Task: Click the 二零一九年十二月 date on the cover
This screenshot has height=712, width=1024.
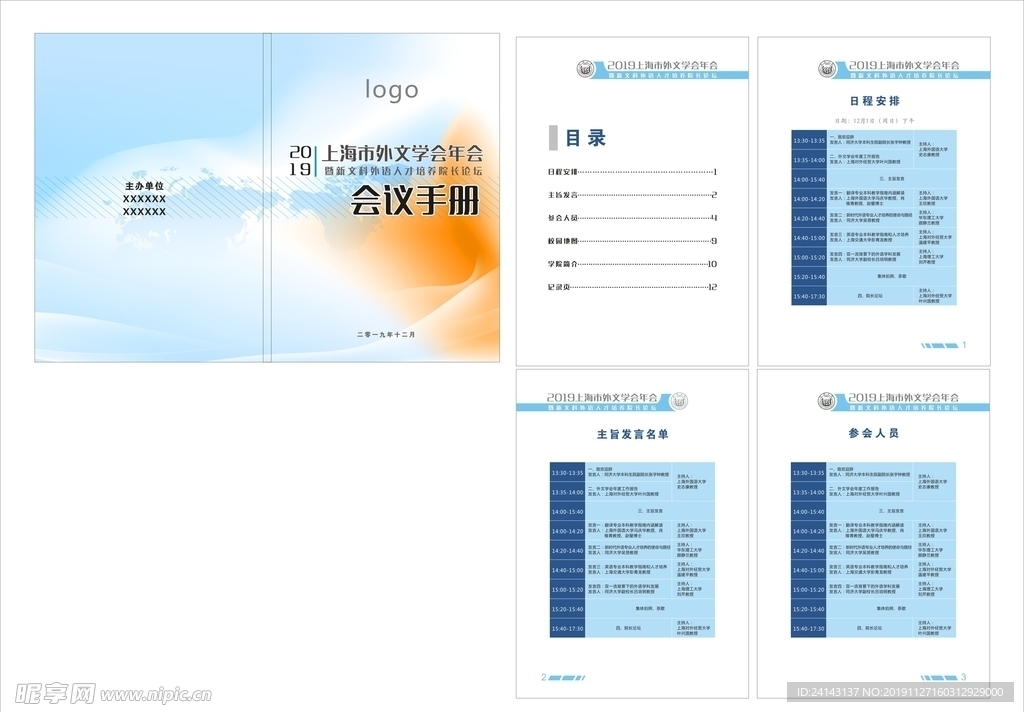Action: coord(385,334)
